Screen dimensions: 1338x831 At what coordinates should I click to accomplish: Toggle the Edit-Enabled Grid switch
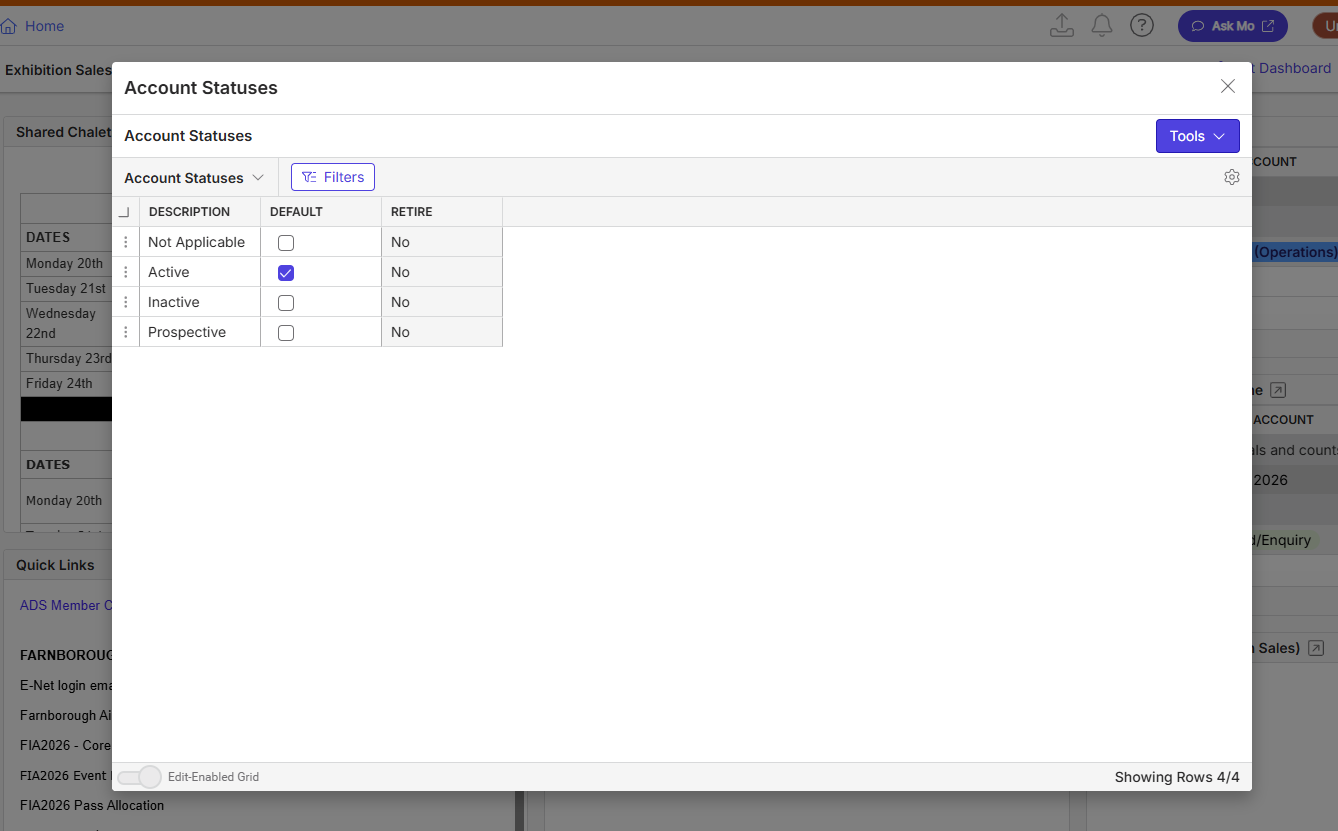pos(139,777)
